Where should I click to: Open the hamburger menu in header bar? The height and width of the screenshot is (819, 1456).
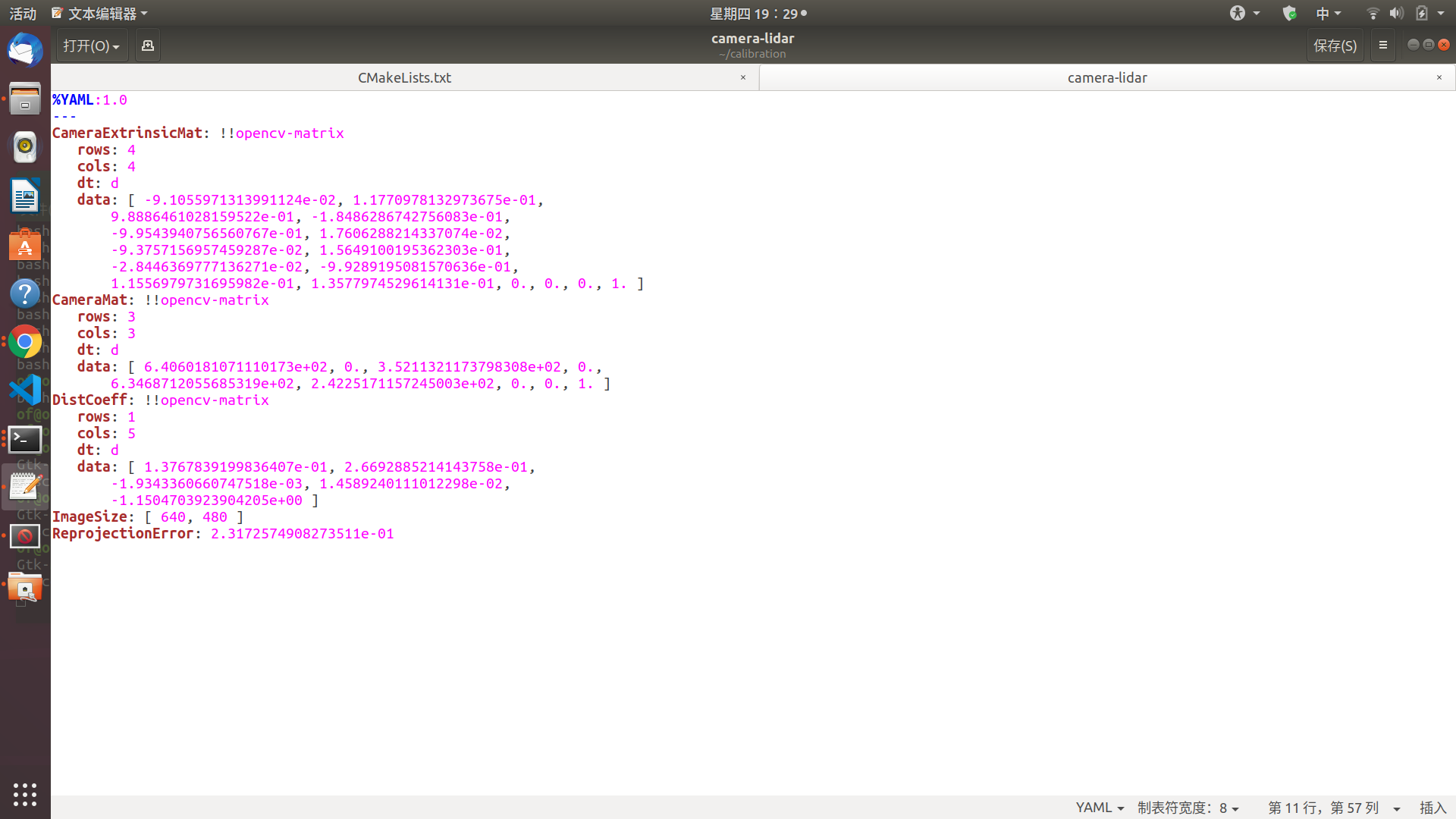(x=1383, y=45)
